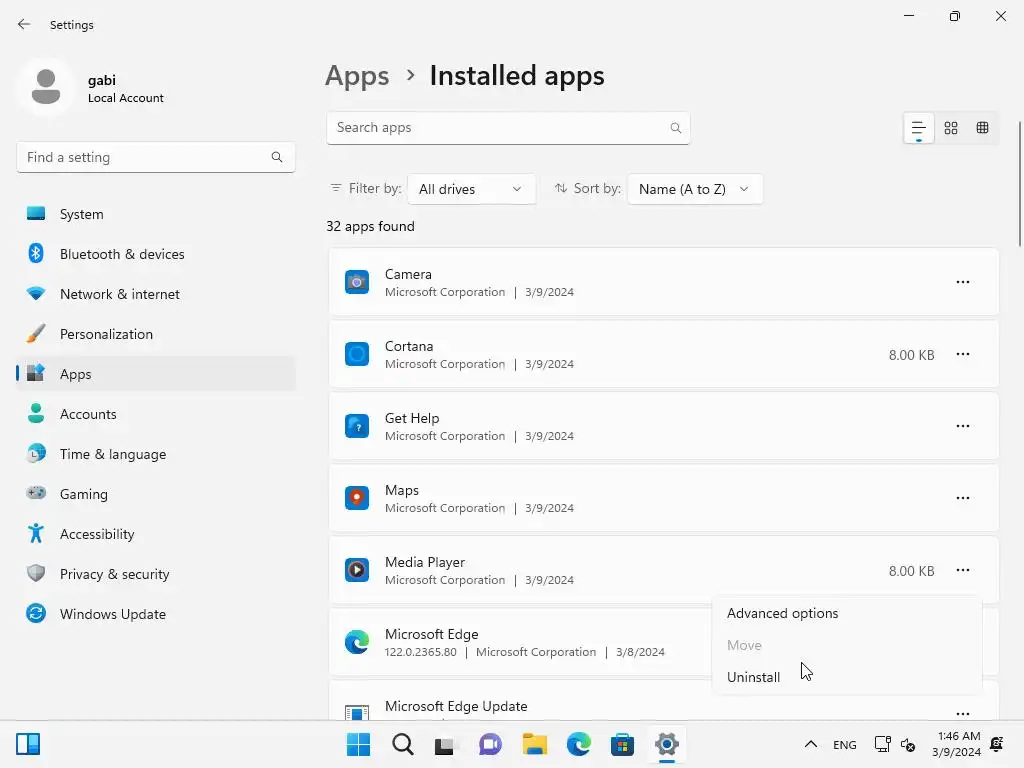The image size is (1024, 768).
Task: Open Windows Update settings
Action: point(155,614)
